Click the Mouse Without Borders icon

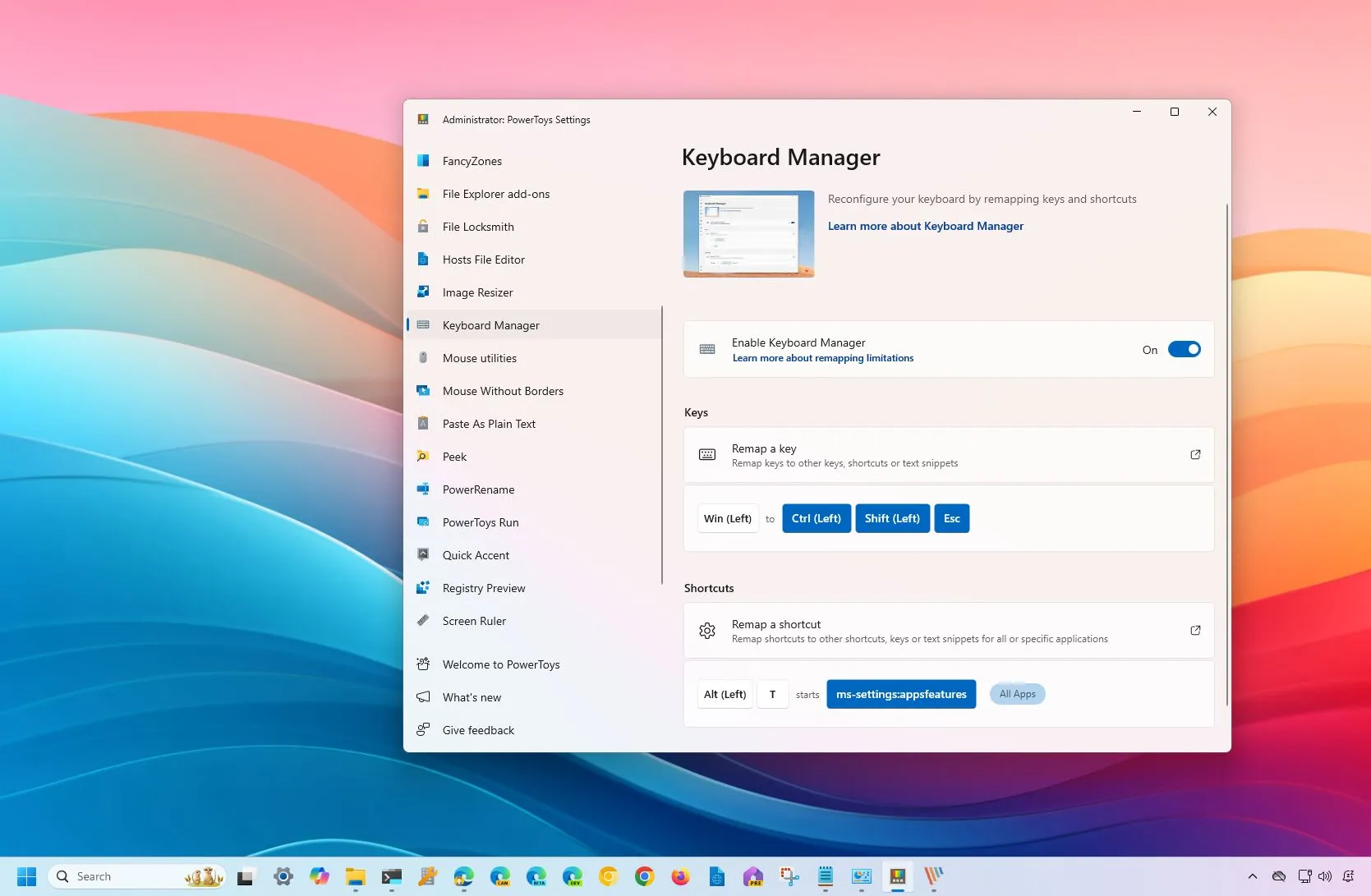pos(423,390)
